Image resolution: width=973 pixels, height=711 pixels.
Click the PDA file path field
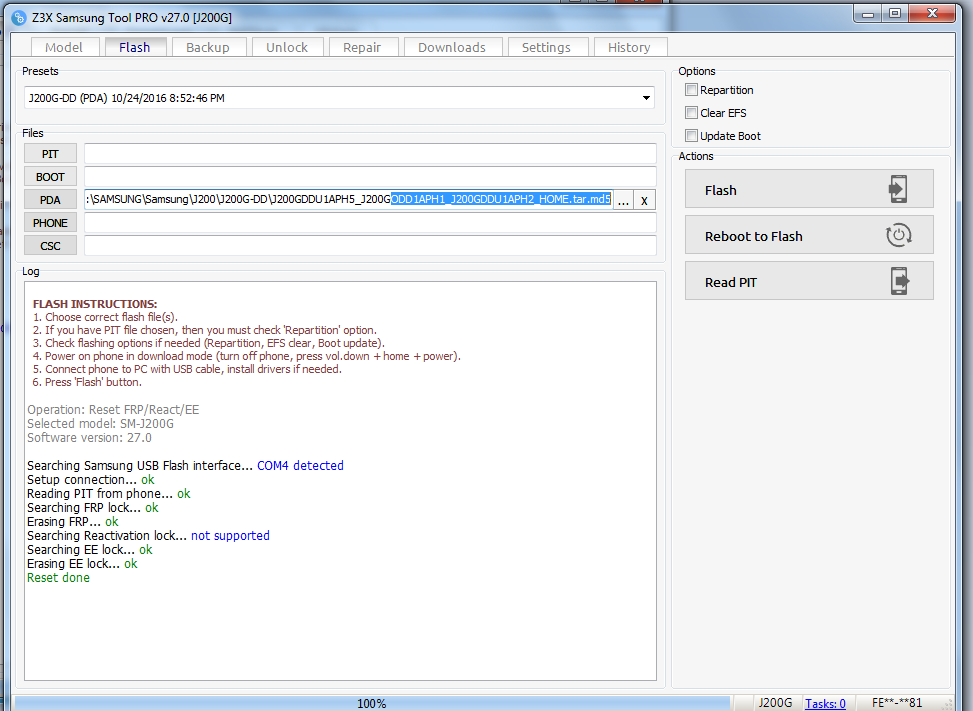pyautogui.click(x=349, y=200)
